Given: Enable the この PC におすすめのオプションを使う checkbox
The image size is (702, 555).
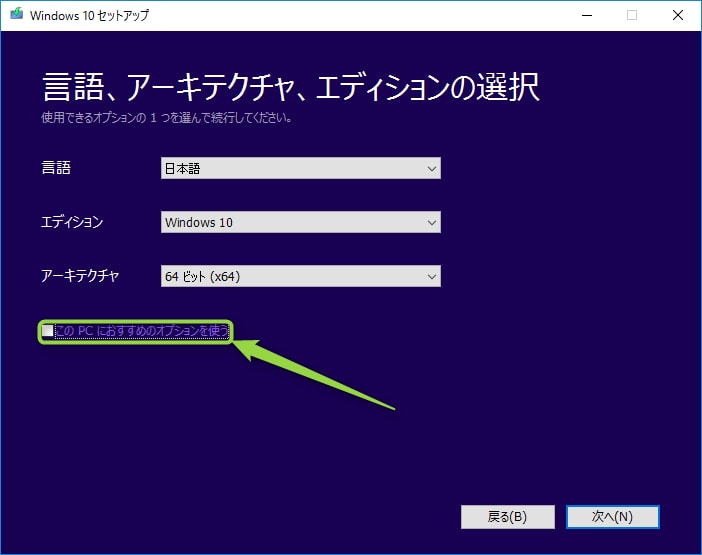Looking at the screenshot, I should tap(47, 331).
